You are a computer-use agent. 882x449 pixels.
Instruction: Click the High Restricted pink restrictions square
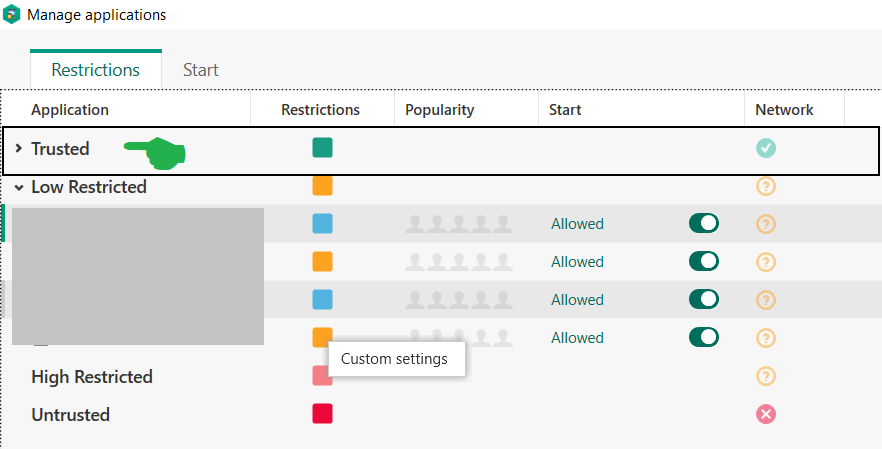pos(322,376)
